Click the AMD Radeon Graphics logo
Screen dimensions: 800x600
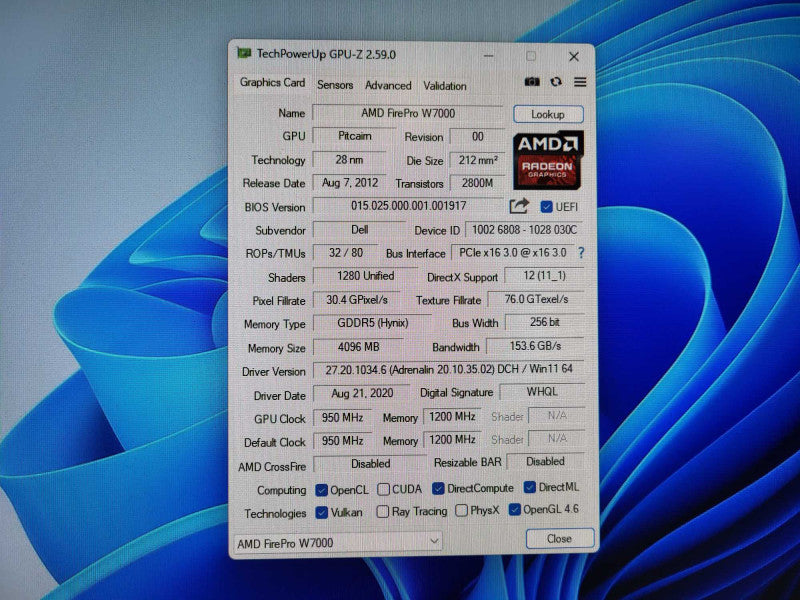tap(548, 160)
